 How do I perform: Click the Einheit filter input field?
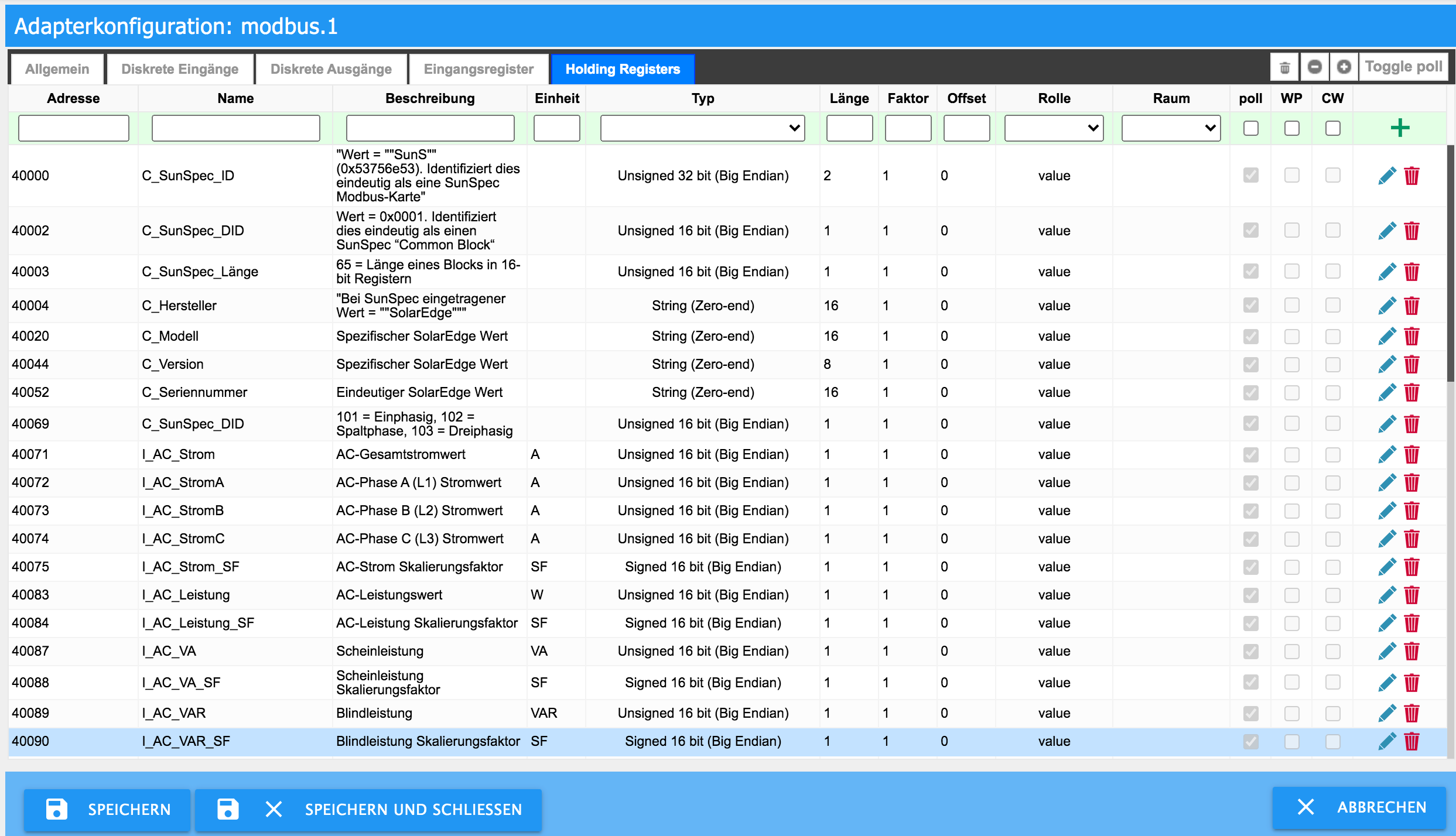tap(556, 128)
